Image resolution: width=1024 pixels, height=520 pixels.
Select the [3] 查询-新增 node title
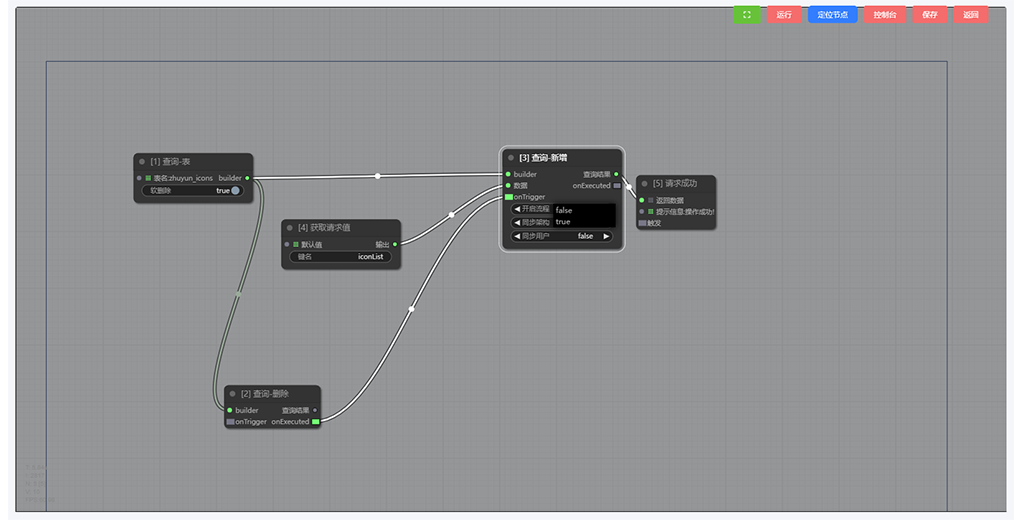[x=543, y=157]
